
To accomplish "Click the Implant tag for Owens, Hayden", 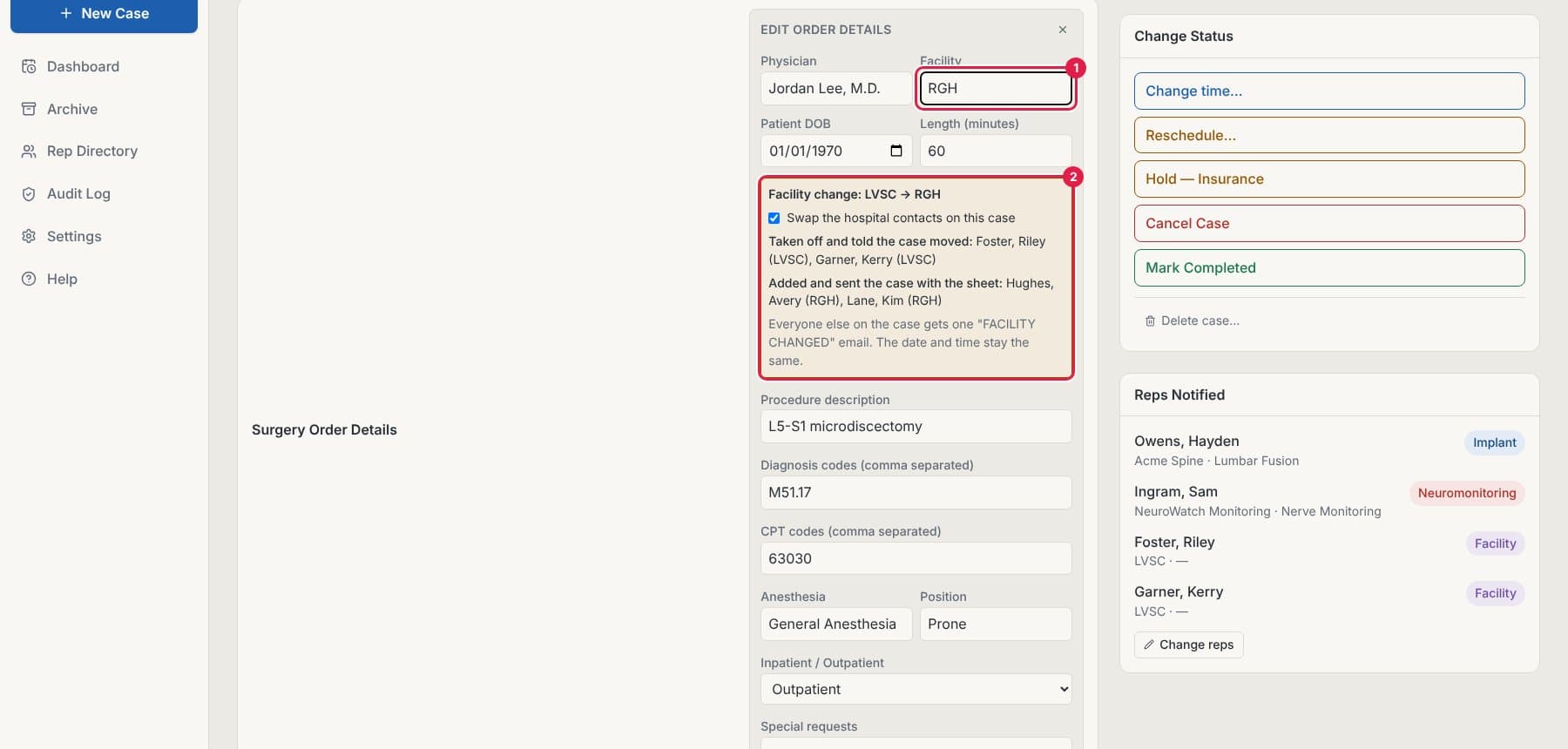I will [1494, 442].
